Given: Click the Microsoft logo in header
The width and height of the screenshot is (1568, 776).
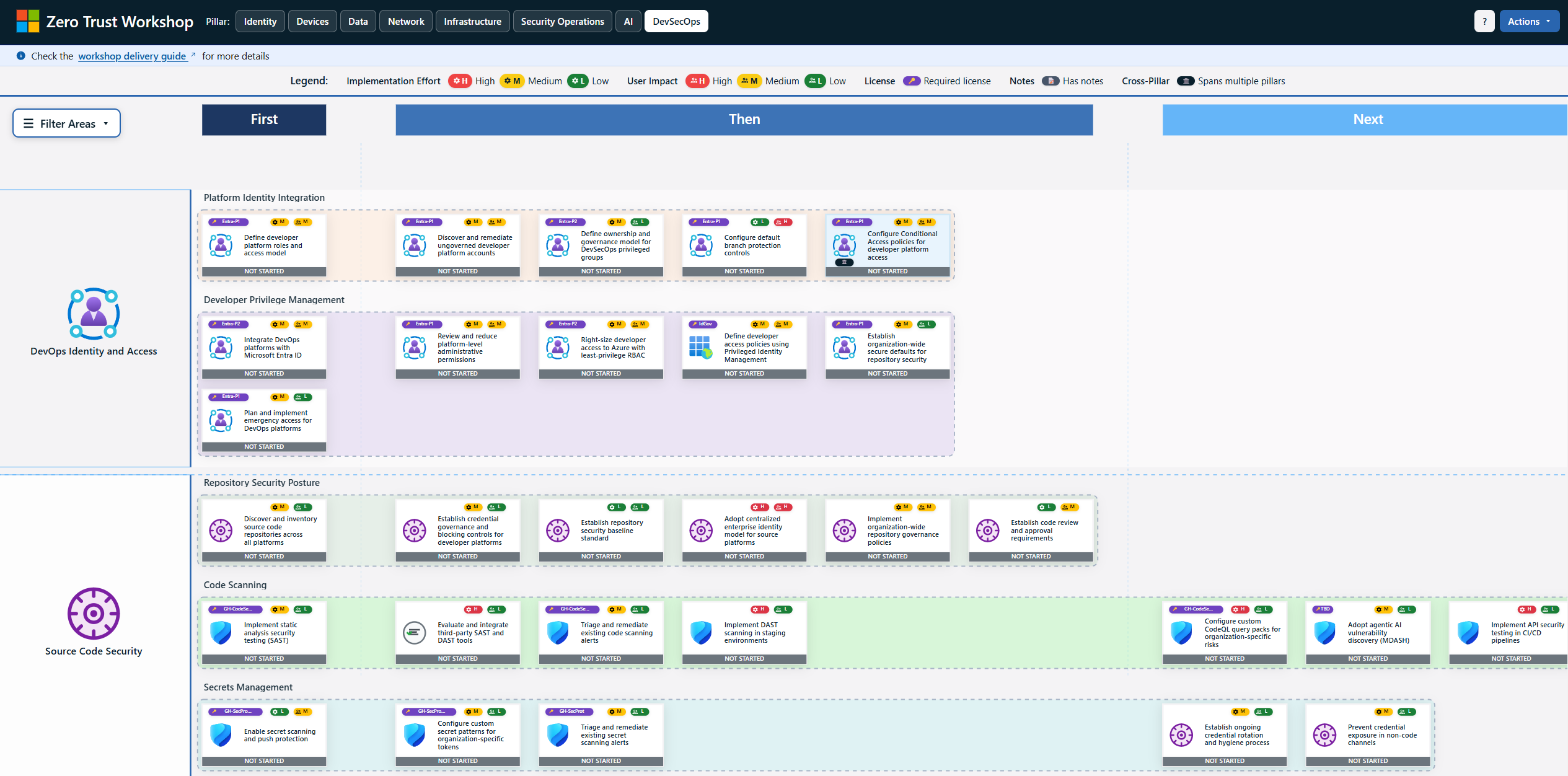Looking at the screenshot, I should [x=27, y=22].
